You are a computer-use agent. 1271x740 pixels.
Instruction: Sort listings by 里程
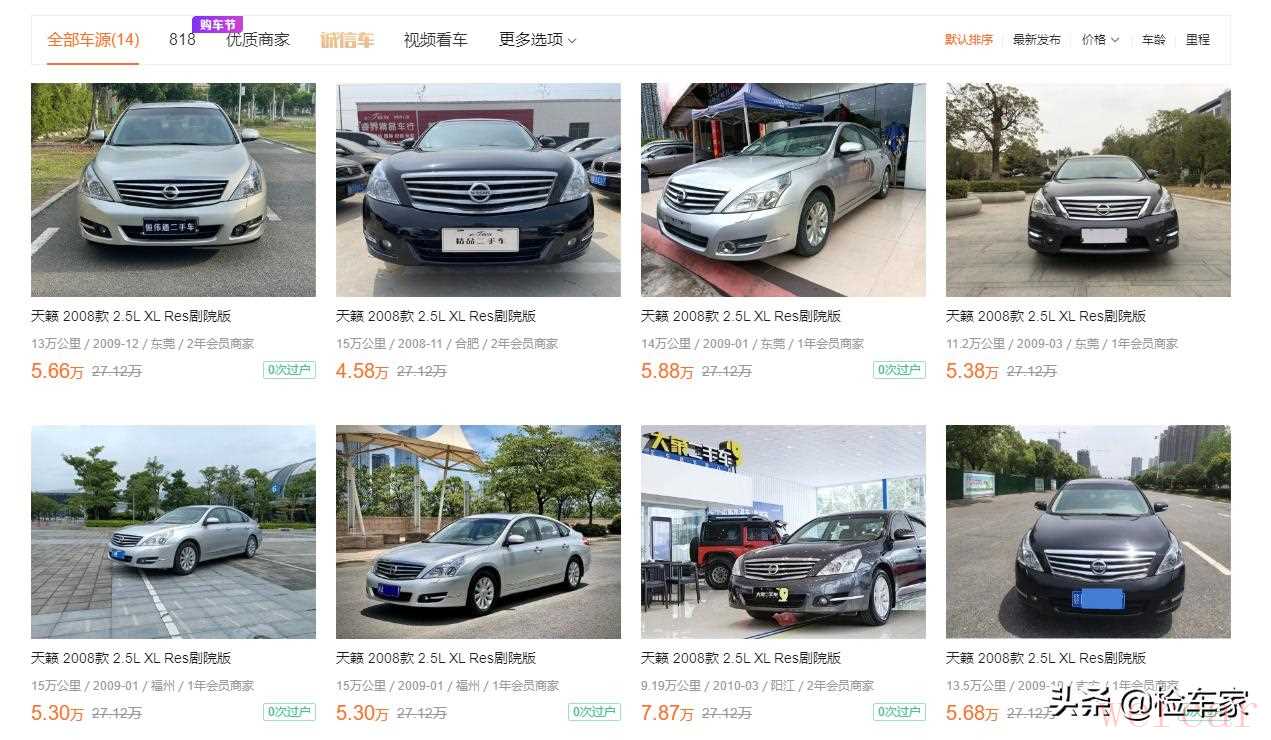click(x=1198, y=40)
